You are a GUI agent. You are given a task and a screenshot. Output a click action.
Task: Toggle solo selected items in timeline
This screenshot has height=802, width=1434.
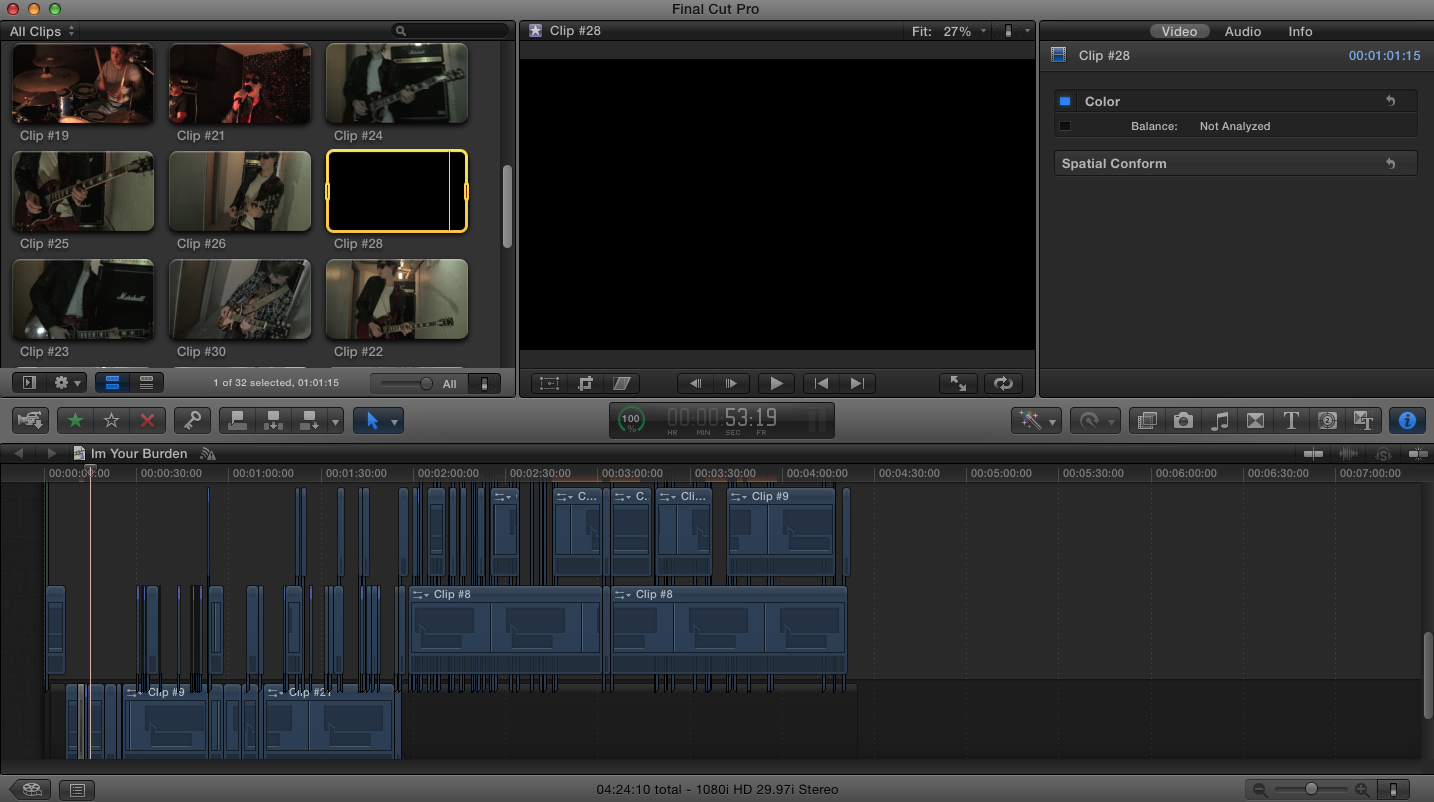pyautogui.click(x=1383, y=454)
